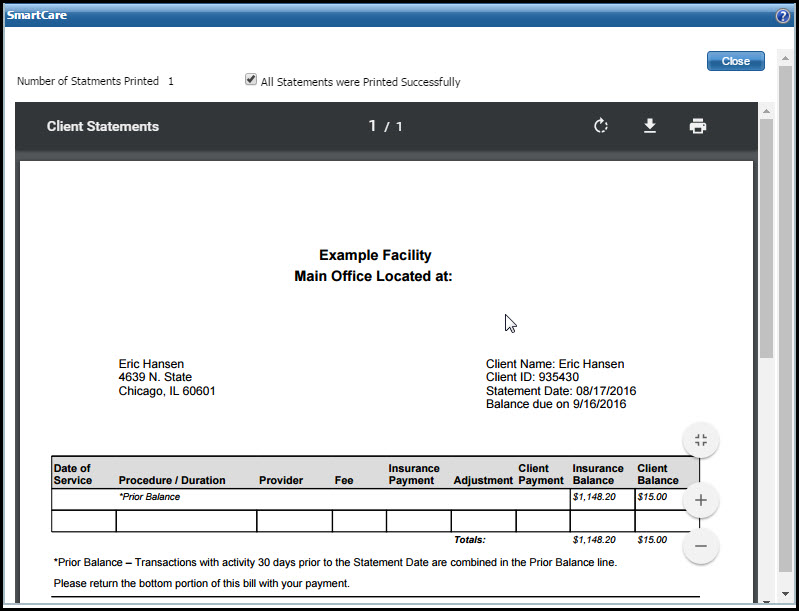Click the Insurance Balance column header
Viewport: 799px width, 611px height.
click(x=598, y=474)
